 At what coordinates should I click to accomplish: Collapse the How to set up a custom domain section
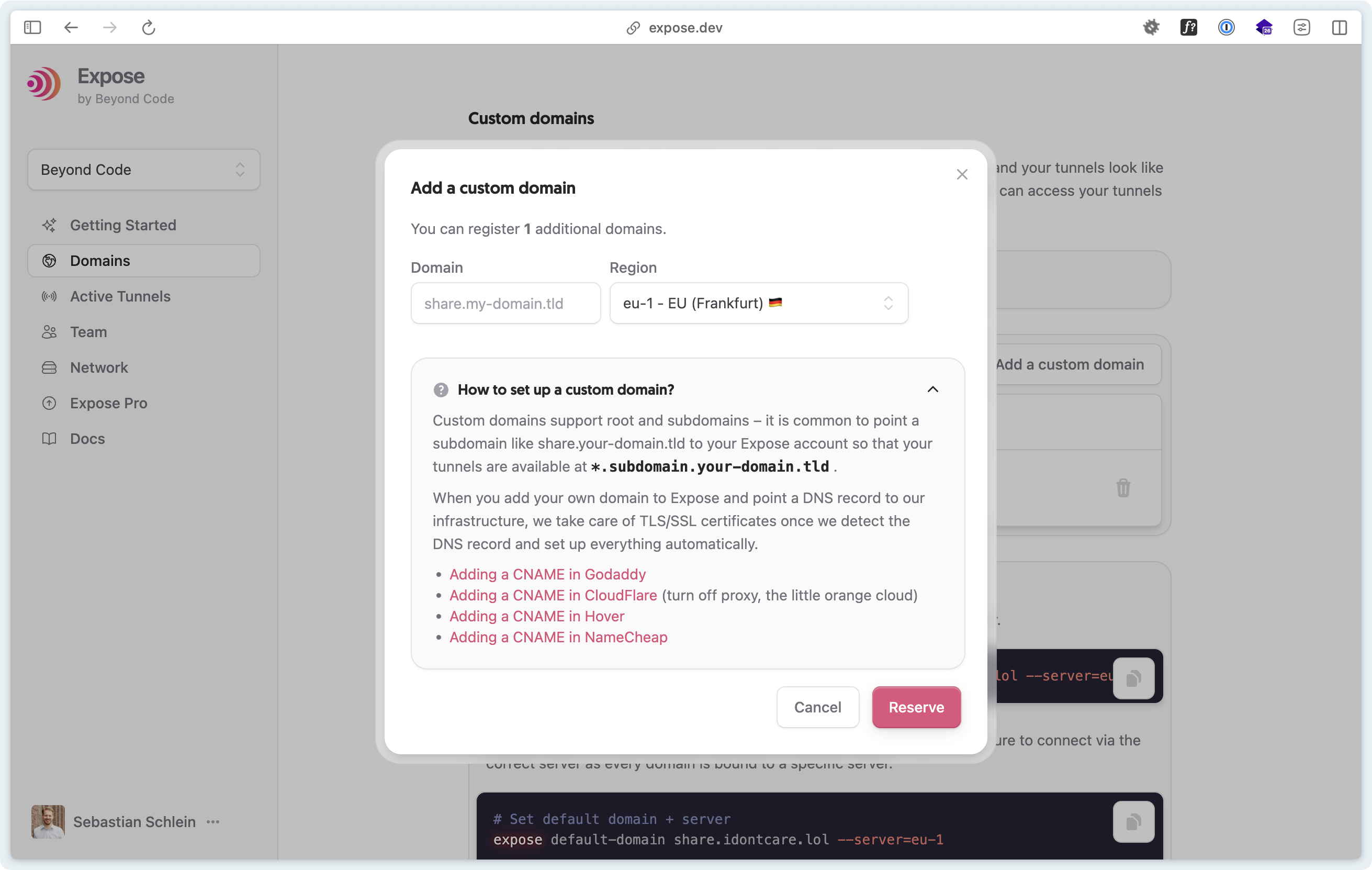pos(932,390)
